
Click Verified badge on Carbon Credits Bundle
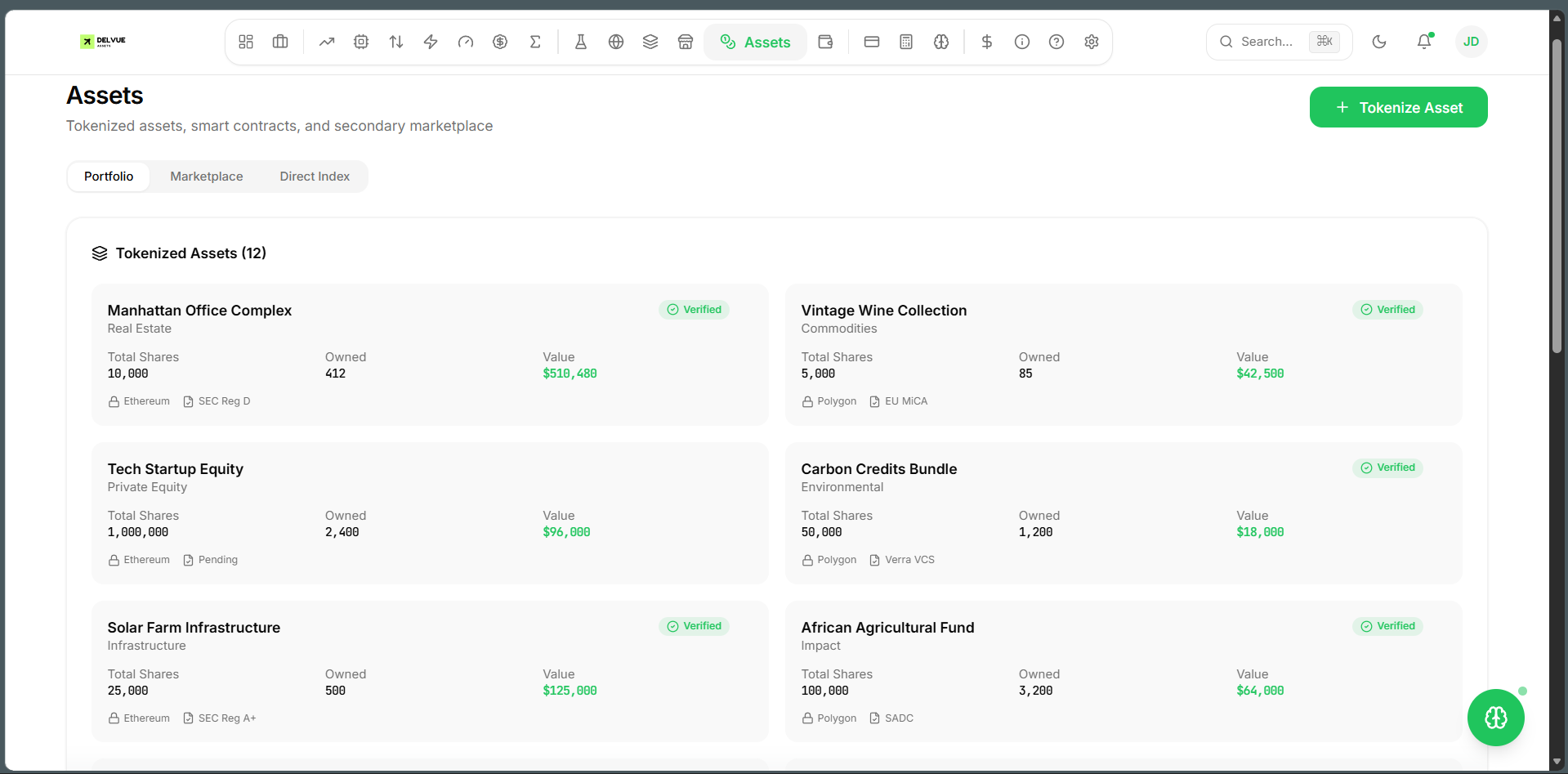click(x=1388, y=468)
